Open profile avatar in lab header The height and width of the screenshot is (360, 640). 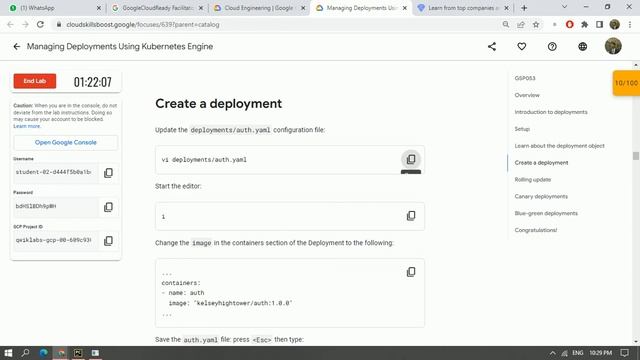pyautogui.click(x=613, y=46)
